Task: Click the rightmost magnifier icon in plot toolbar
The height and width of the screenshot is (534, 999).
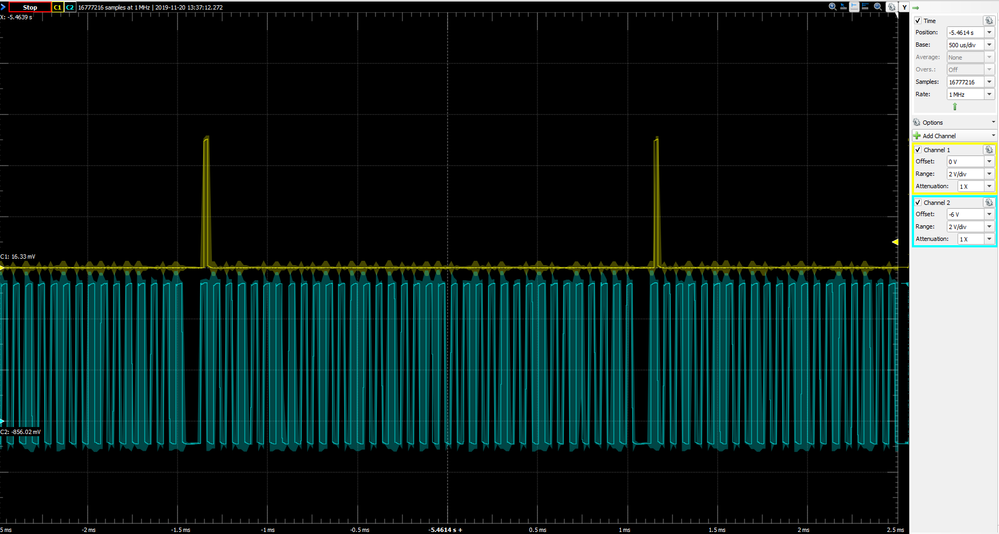Action: point(878,6)
